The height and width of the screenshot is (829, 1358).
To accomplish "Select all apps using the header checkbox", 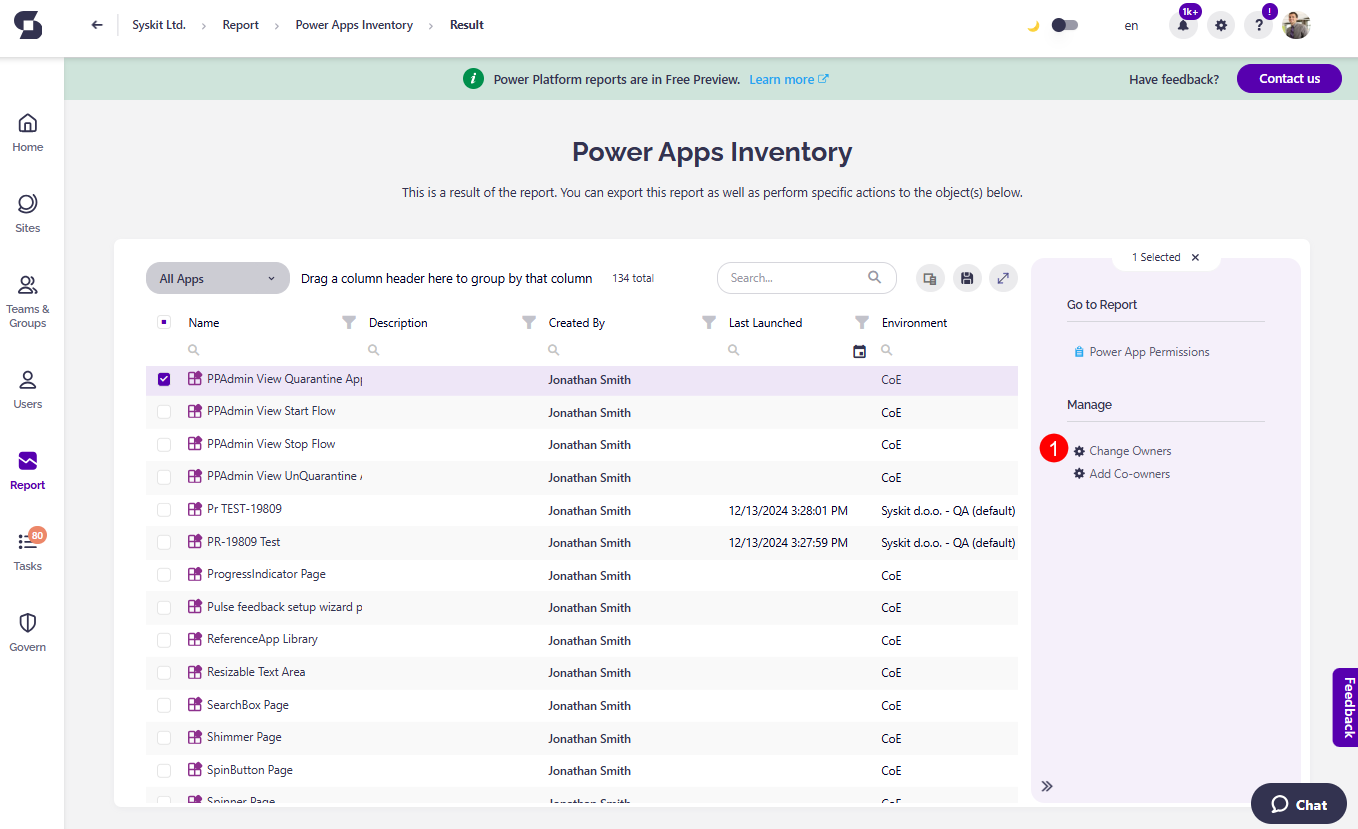I will [x=164, y=322].
